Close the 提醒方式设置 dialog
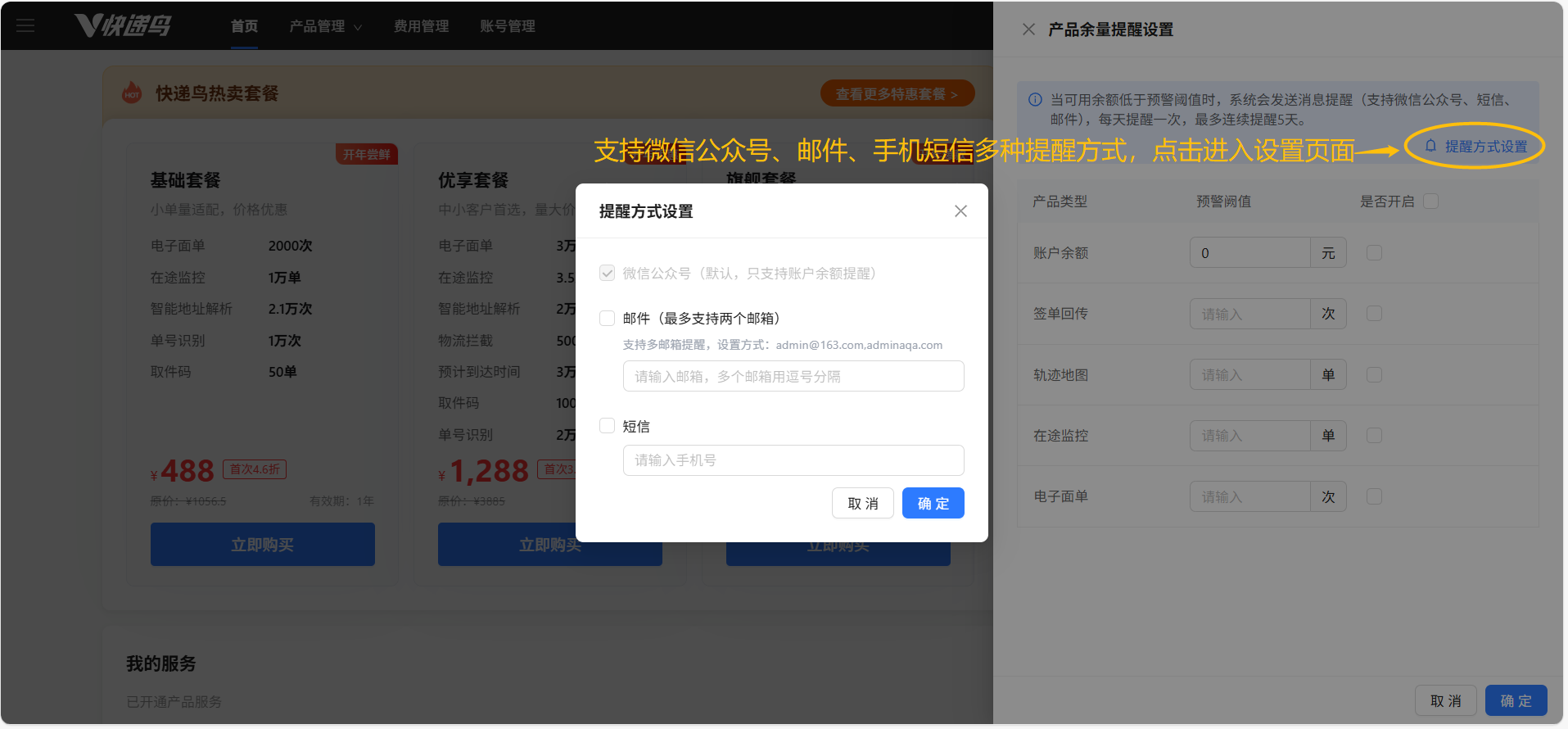This screenshot has height=729, width=1568. [960, 211]
